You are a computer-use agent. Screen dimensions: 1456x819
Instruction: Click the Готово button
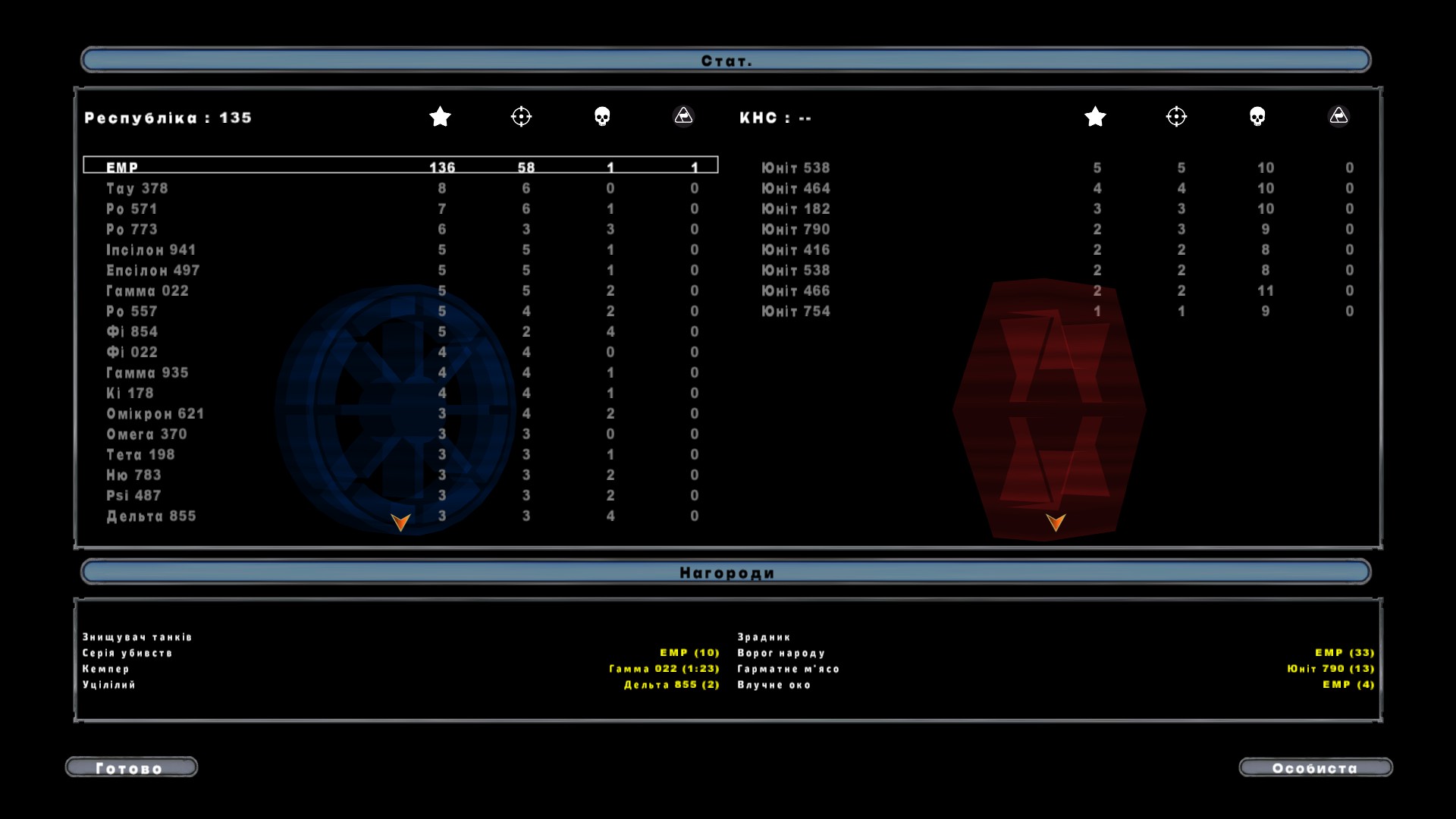(x=131, y=767)
